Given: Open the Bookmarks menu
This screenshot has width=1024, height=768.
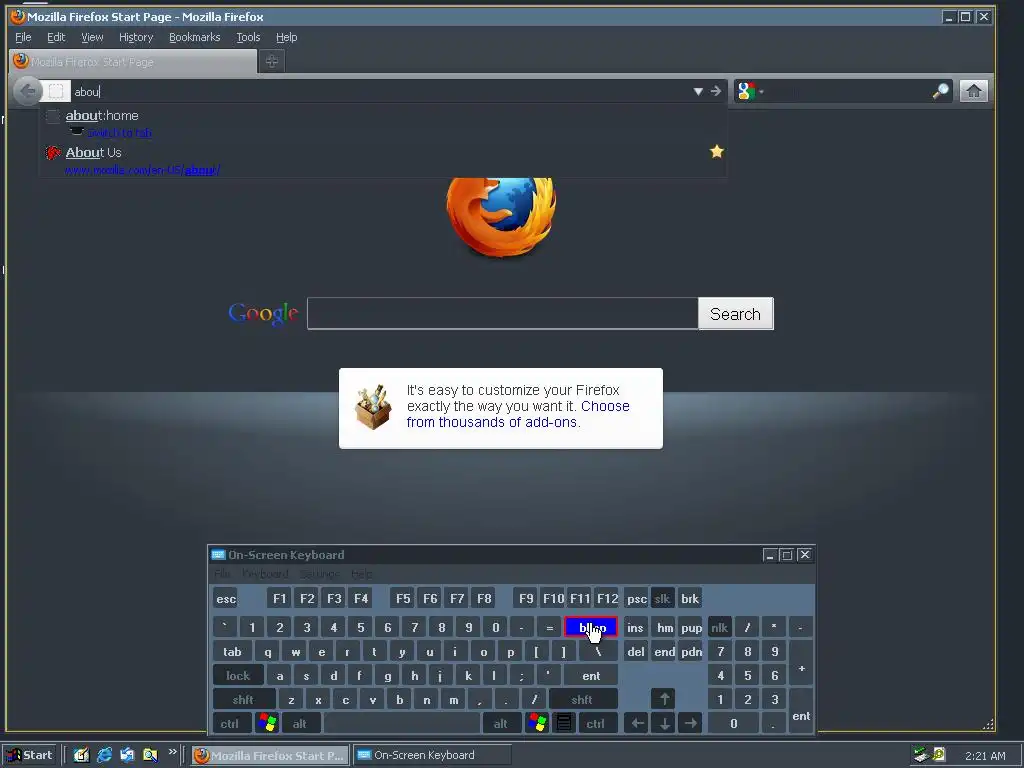Looking at the screenshot, I should pyautogui.click(x=195, y=37).
